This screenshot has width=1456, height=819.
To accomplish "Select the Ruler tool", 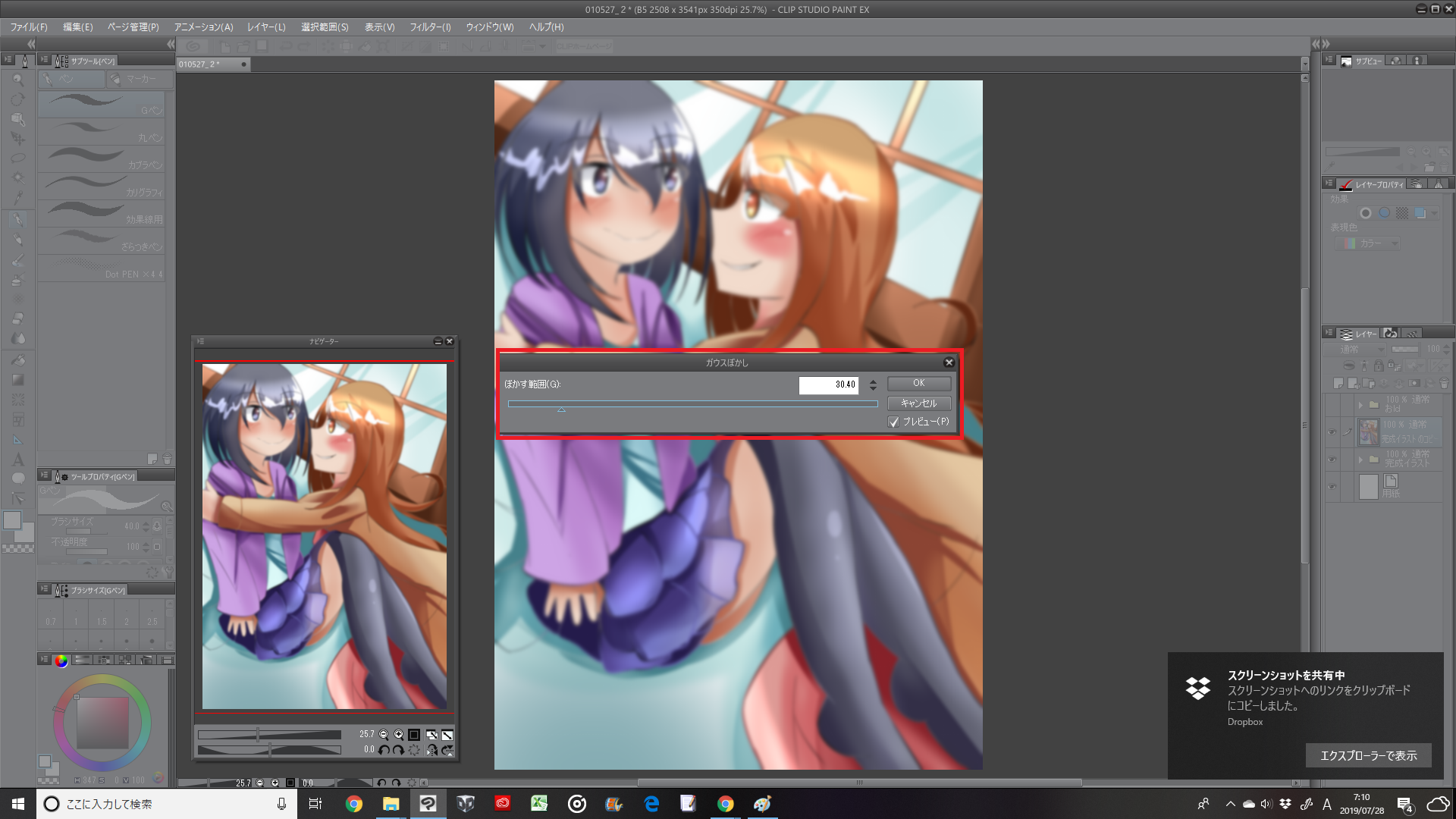I will 18,439.
